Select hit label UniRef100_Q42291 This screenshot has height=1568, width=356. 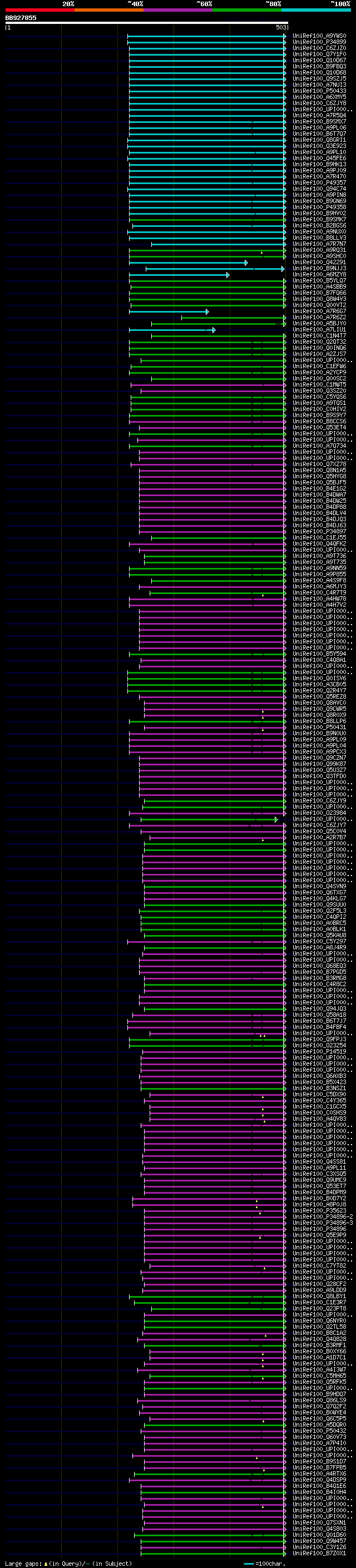[x=319, y=263]
